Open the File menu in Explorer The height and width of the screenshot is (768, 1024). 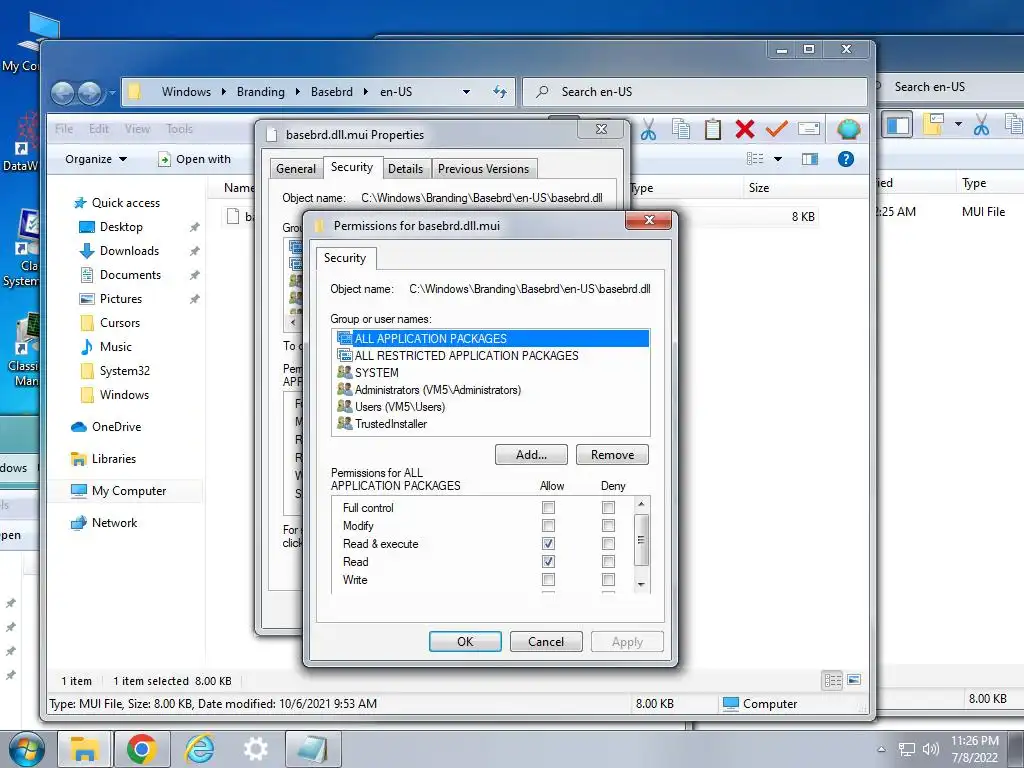click(x=64, y=129)
